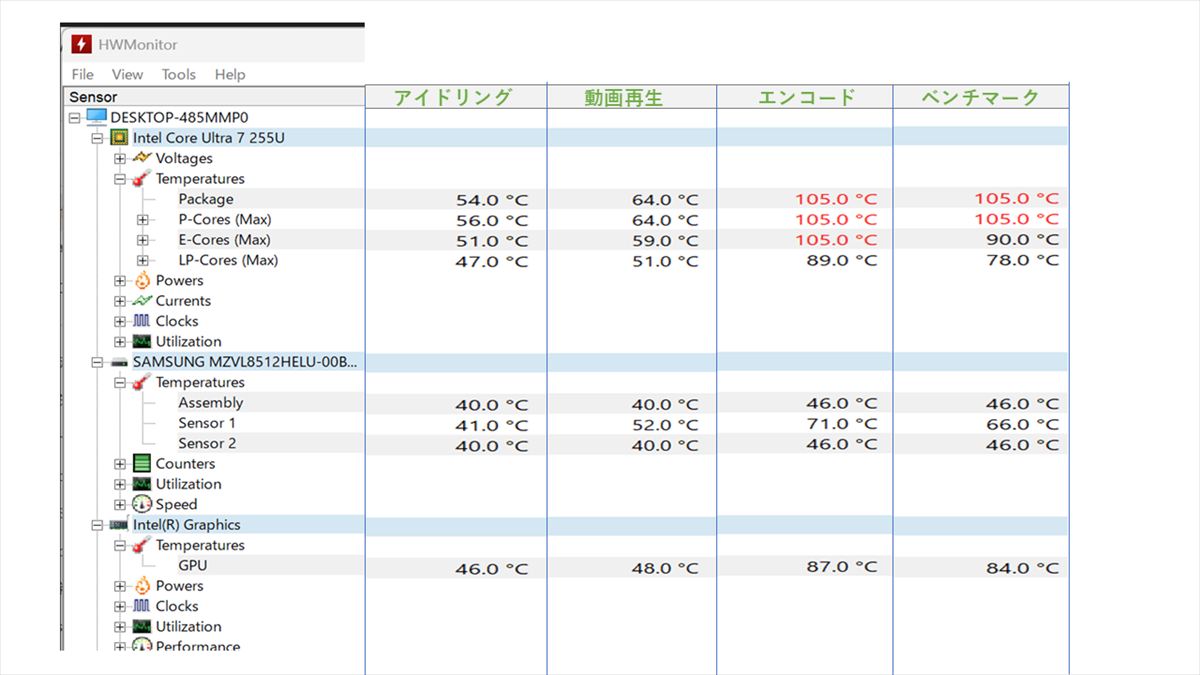This screenshot has width=1200, height=675.
Task: Click the 52.0 °C Sensor 1 value
Action: (666, 425)
